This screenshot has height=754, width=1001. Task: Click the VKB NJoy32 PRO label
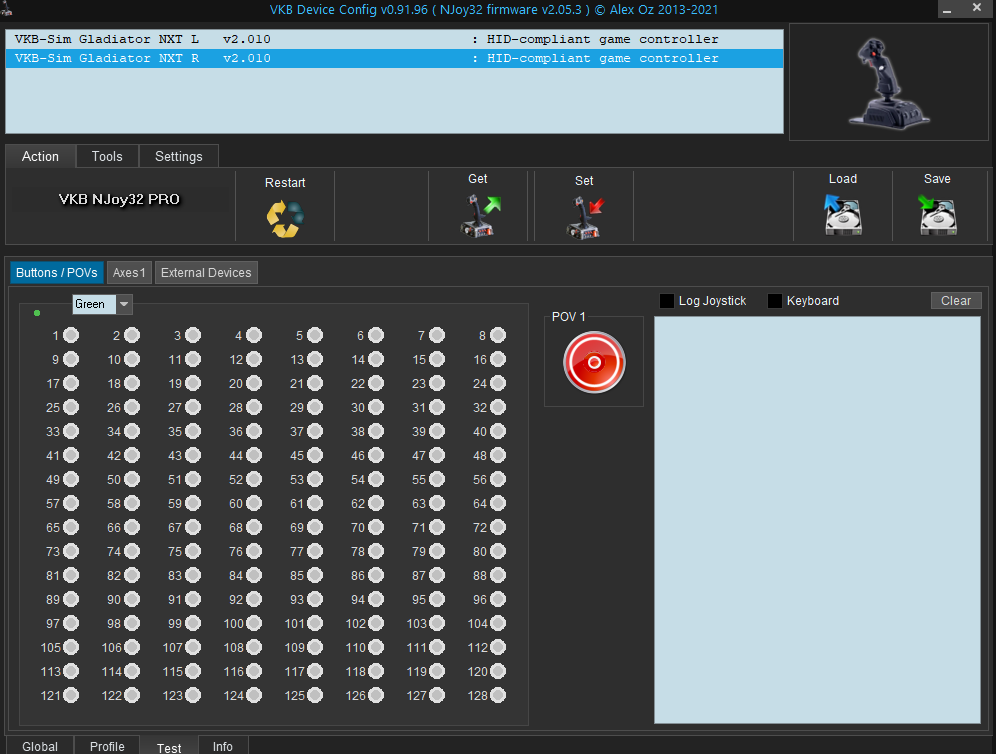pos(119,199)
